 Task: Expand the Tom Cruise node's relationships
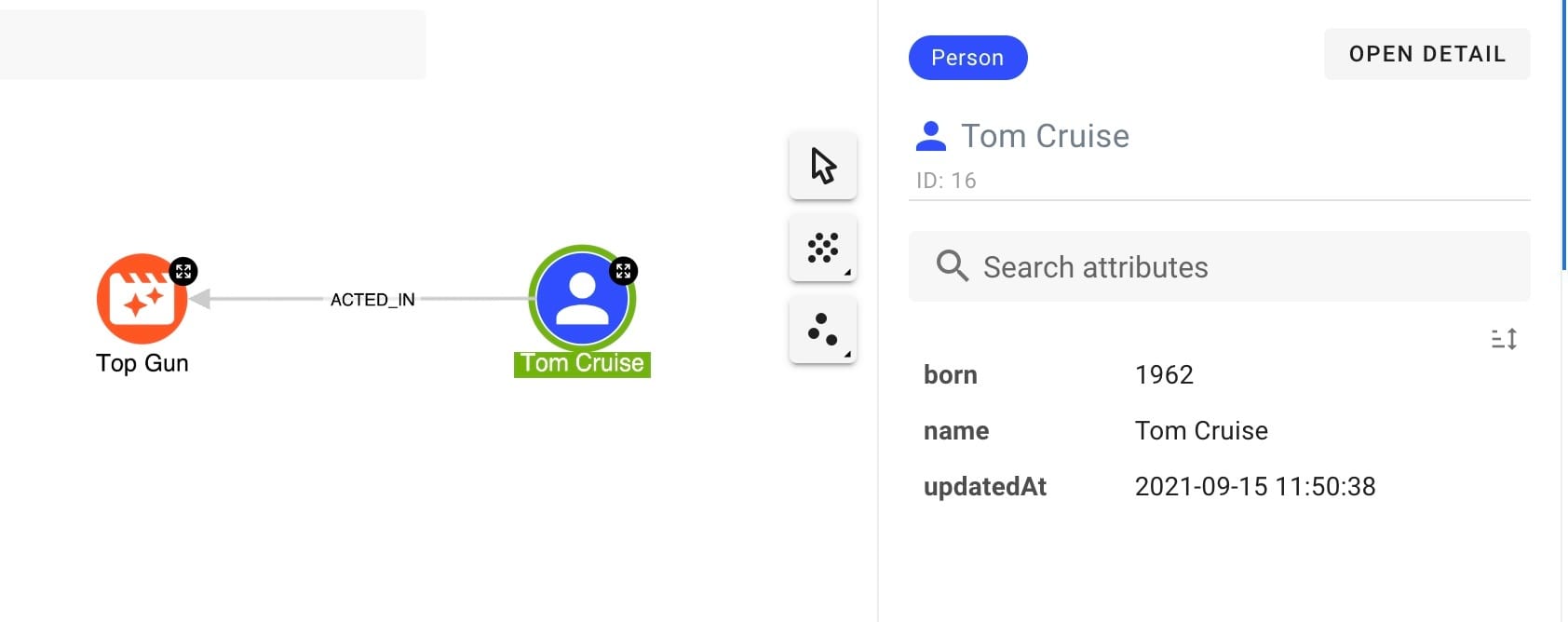(623, 271)
